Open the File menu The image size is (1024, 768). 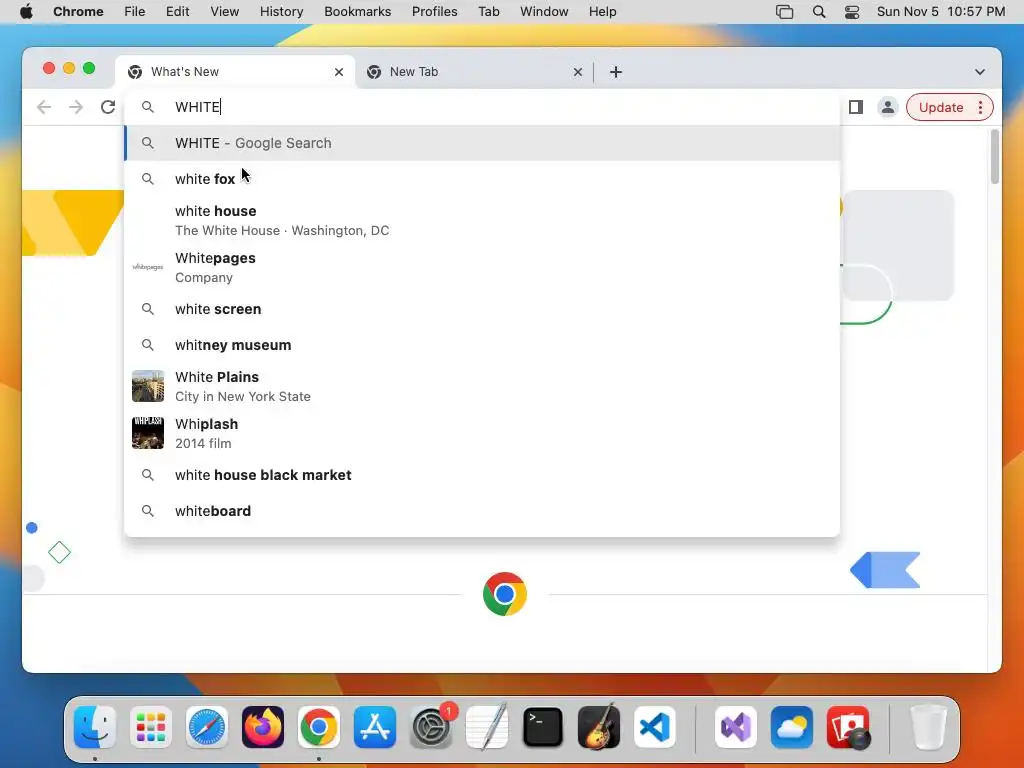click(135, 12)
